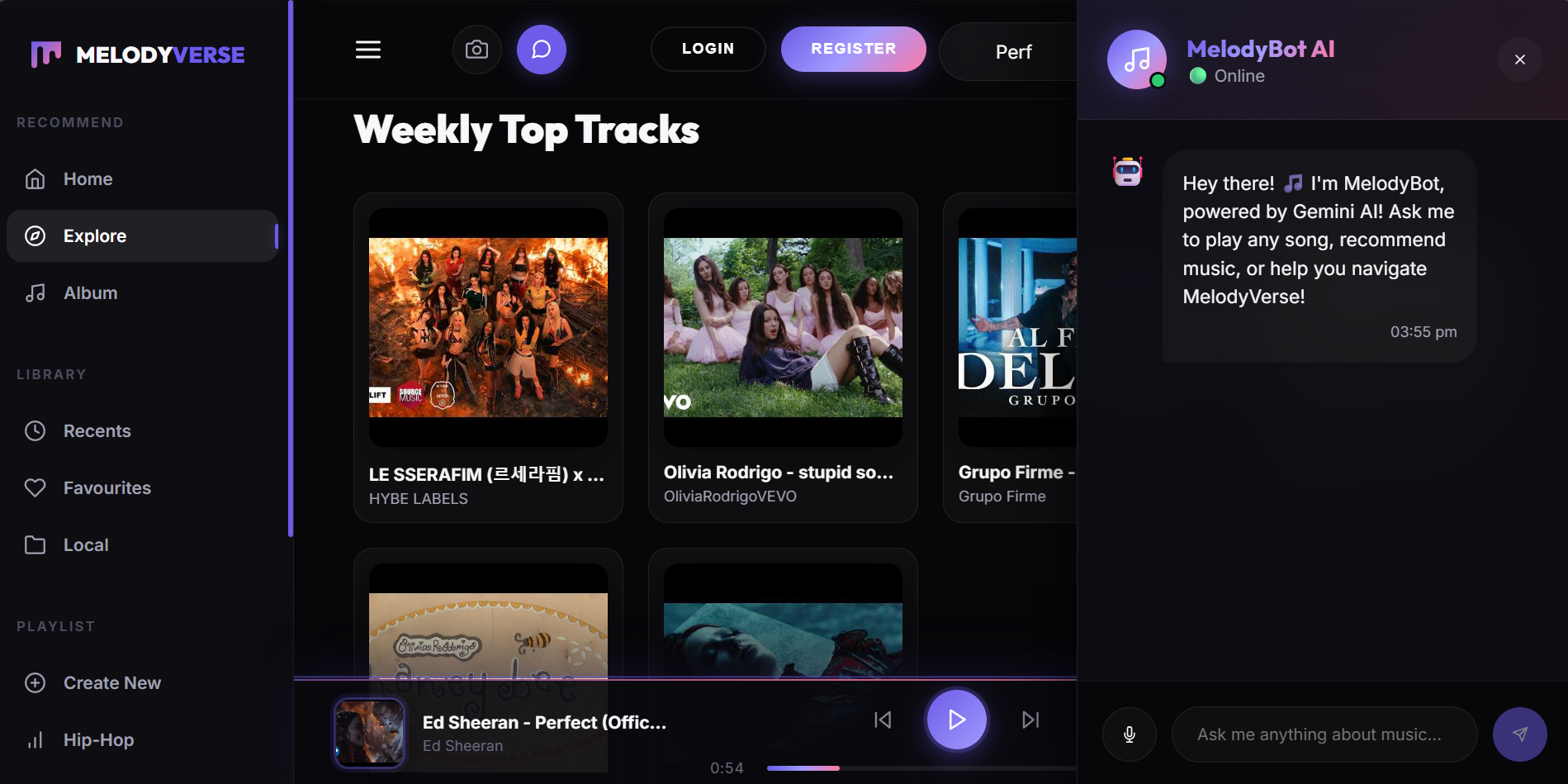
Task: Click the REGISTER button
Action: (x=853, y=49)
